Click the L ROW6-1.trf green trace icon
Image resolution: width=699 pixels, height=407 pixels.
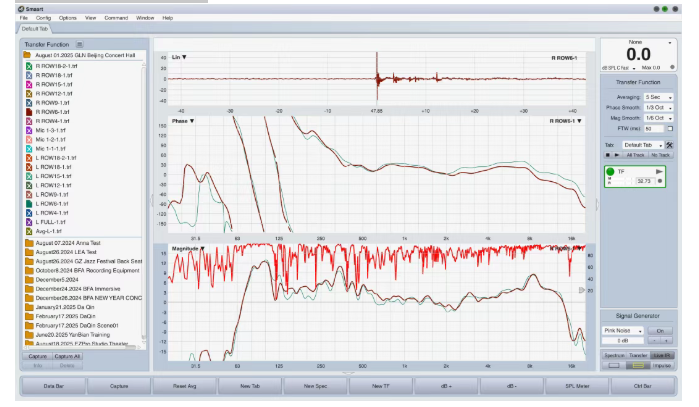pos(28,203)
